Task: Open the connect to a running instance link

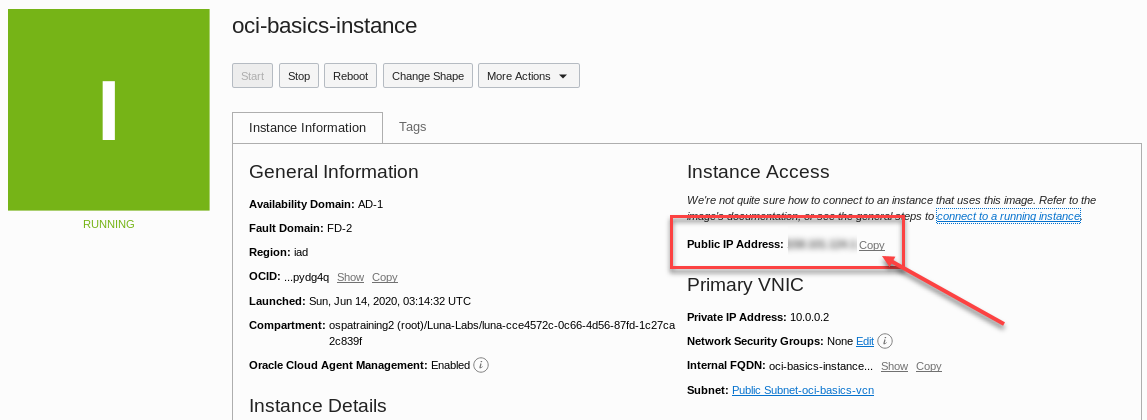Action: coord(1008,217)
